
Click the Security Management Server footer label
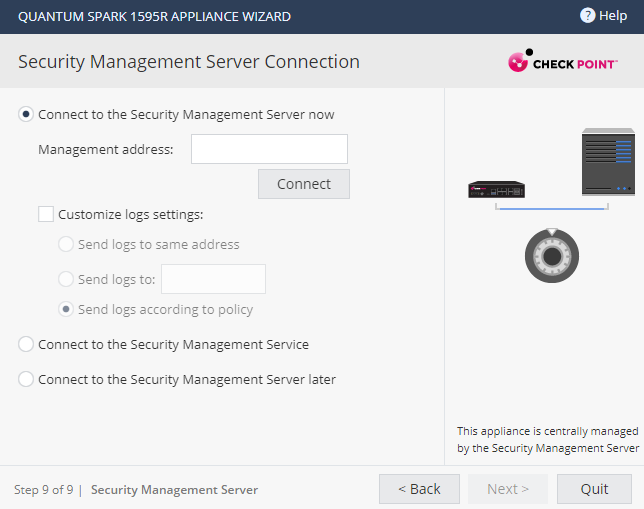[x=175, y=490]
